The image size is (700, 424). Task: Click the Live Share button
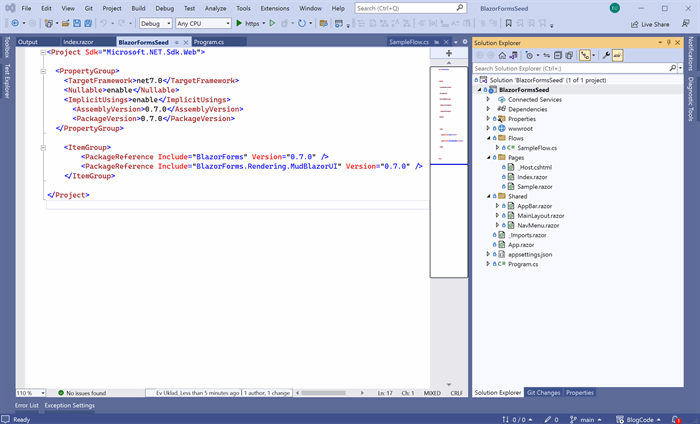(650, 24)
